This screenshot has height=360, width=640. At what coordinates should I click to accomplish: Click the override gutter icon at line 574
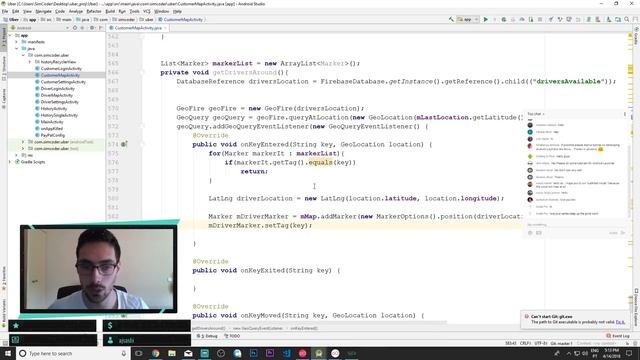[x=124, y=144]
